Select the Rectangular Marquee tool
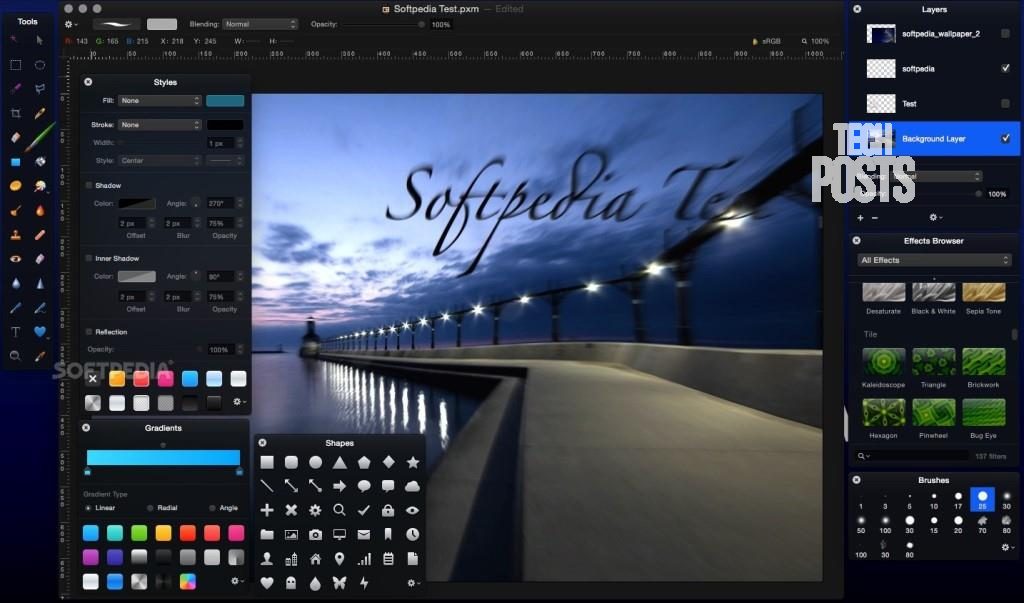The width and height of the screenshot is (1024, 603). 16,65
